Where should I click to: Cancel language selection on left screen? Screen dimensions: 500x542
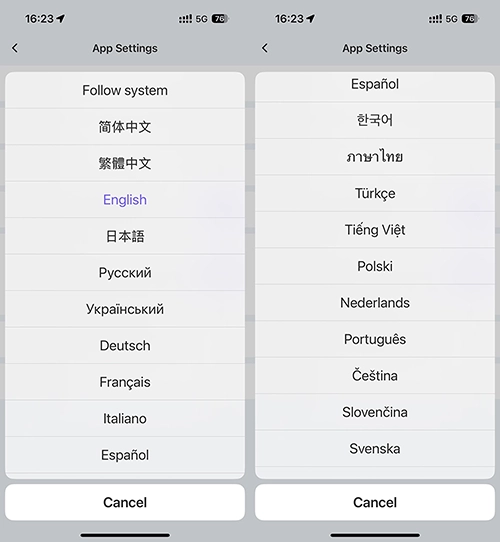point(125,502)
